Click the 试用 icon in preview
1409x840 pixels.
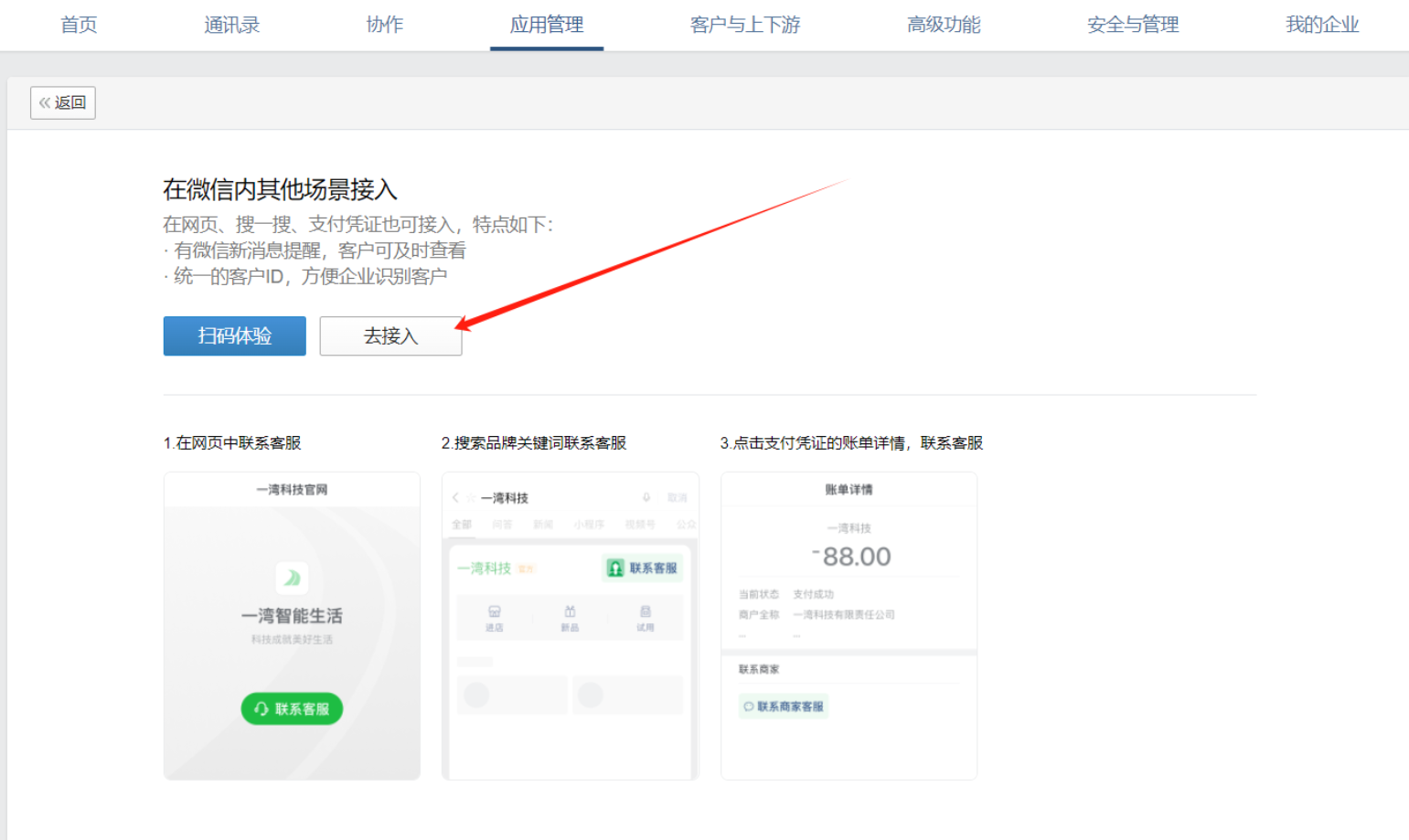pos(645,617)
